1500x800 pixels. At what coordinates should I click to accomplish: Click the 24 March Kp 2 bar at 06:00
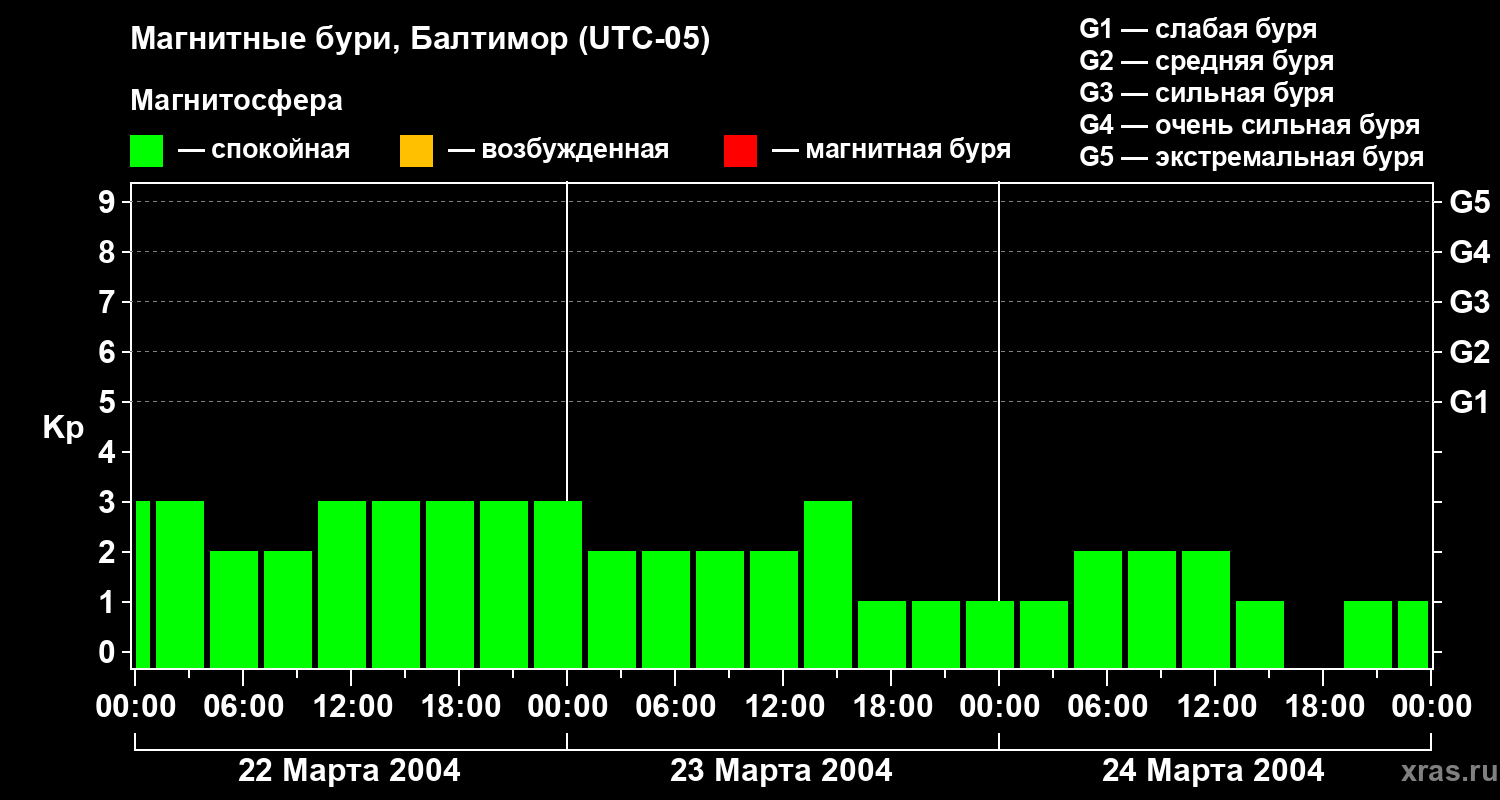click(1098, 609)
